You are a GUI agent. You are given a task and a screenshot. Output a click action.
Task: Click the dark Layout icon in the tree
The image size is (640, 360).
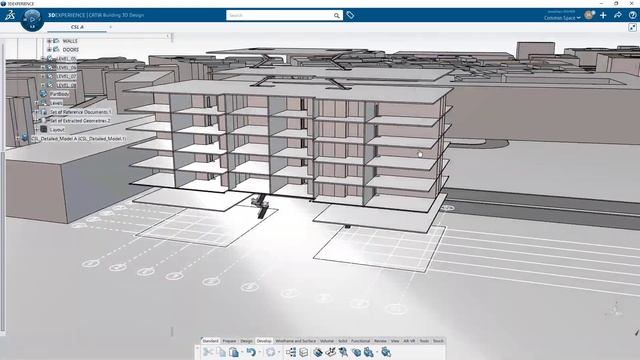44,129
